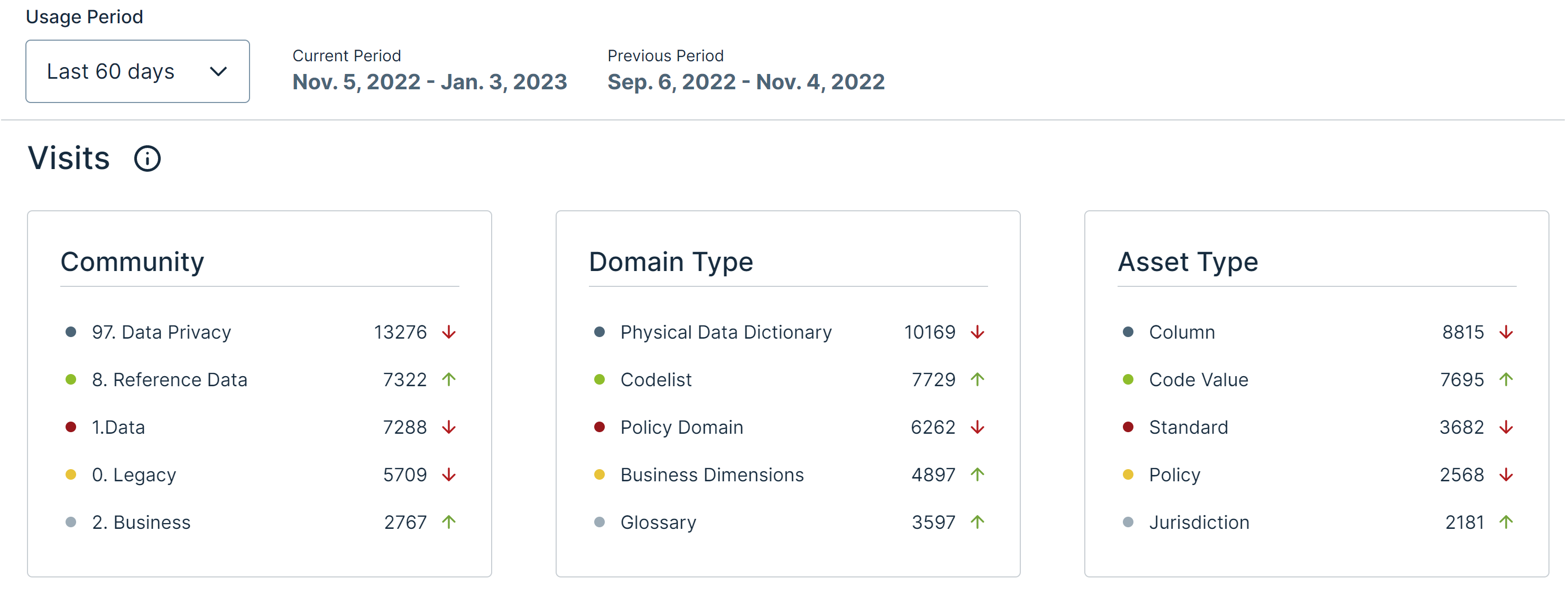The image size is (1568, 597).
Task: Click the up arrow beside Glossary
Action: click(977, 522)
